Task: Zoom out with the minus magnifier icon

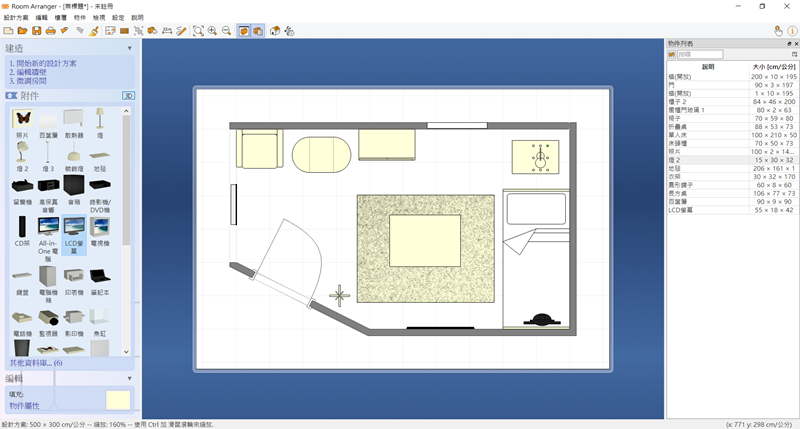Action: pyautogui.click(x=227, y=31)
